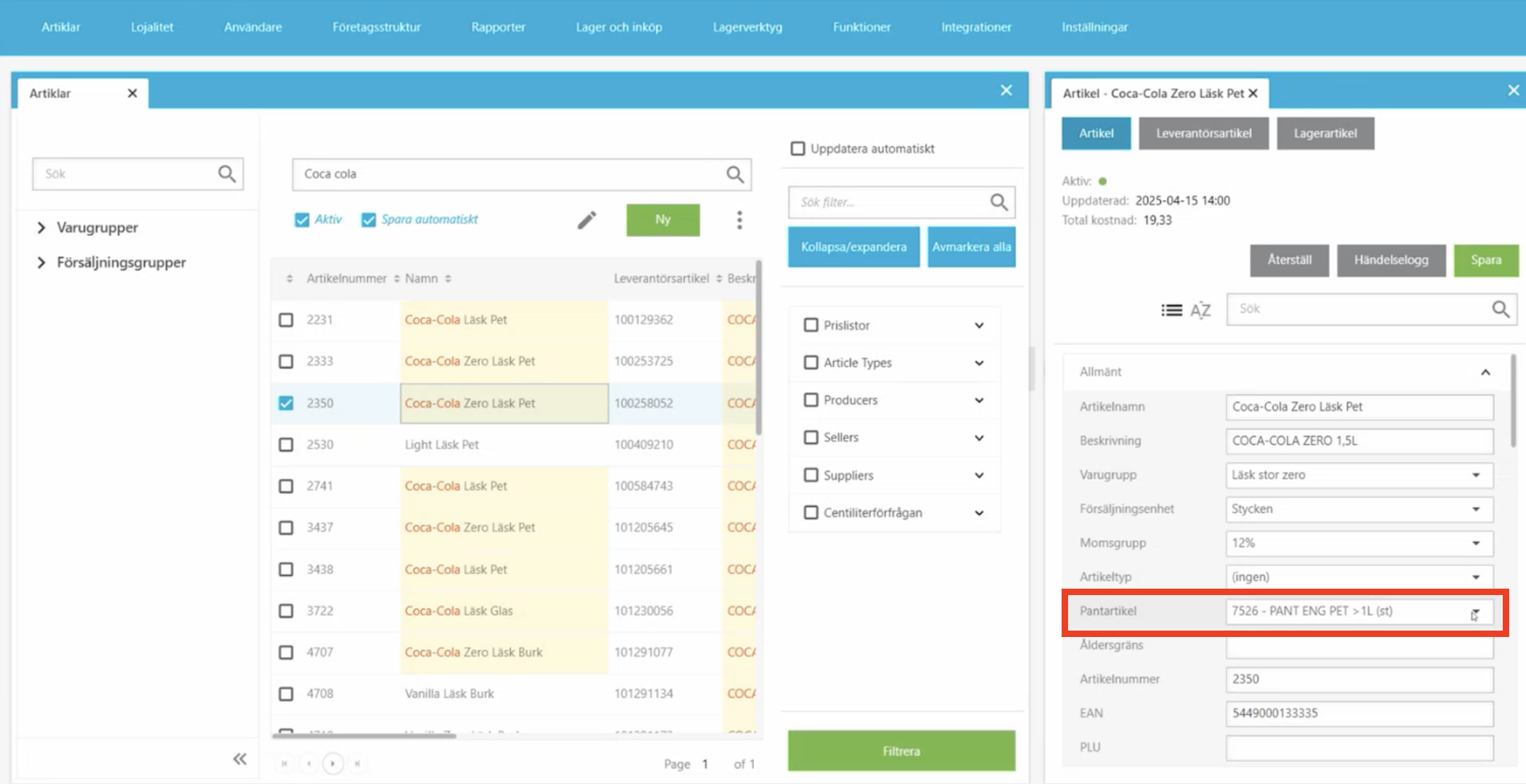Enable Uppdatera automatiskt checkbox
The image size is (1526, 784).
point(798,148)
